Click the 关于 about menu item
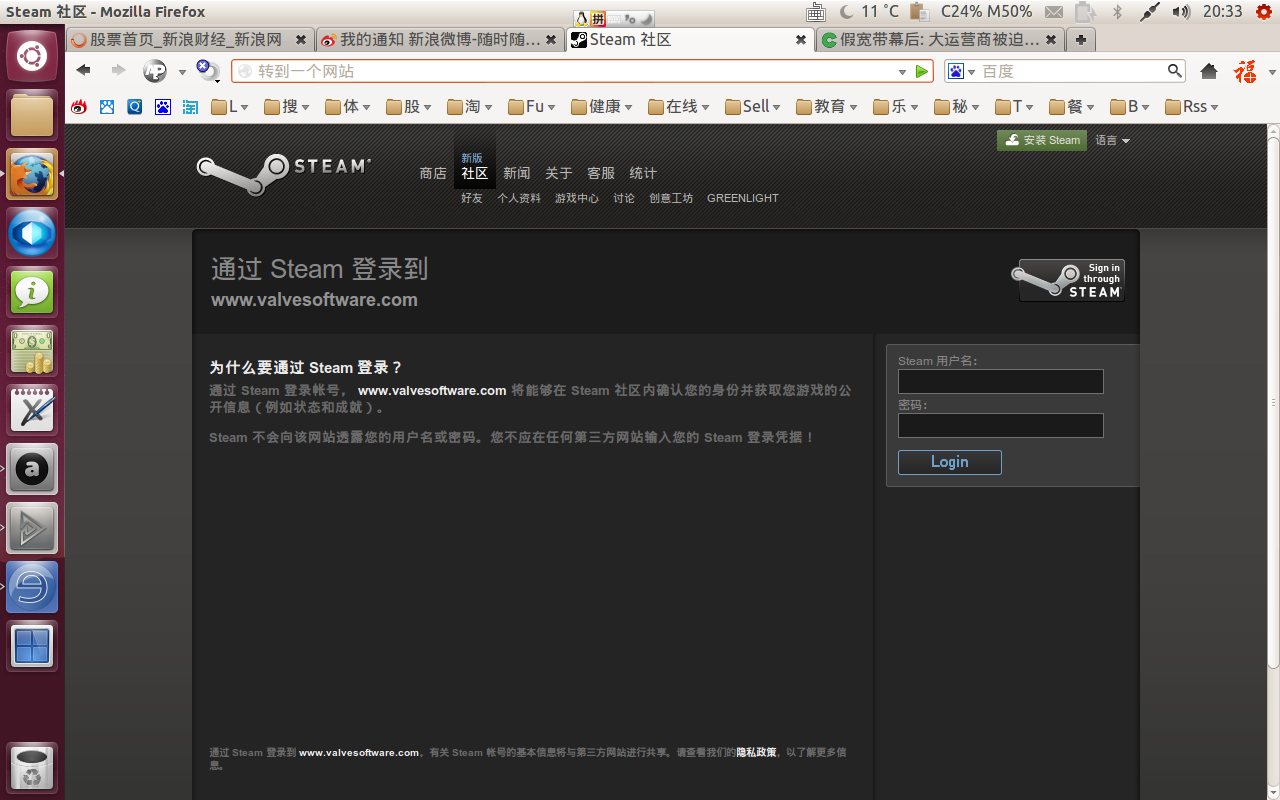The height and width of the screenshot is (800, 1280). coord(559,173)
